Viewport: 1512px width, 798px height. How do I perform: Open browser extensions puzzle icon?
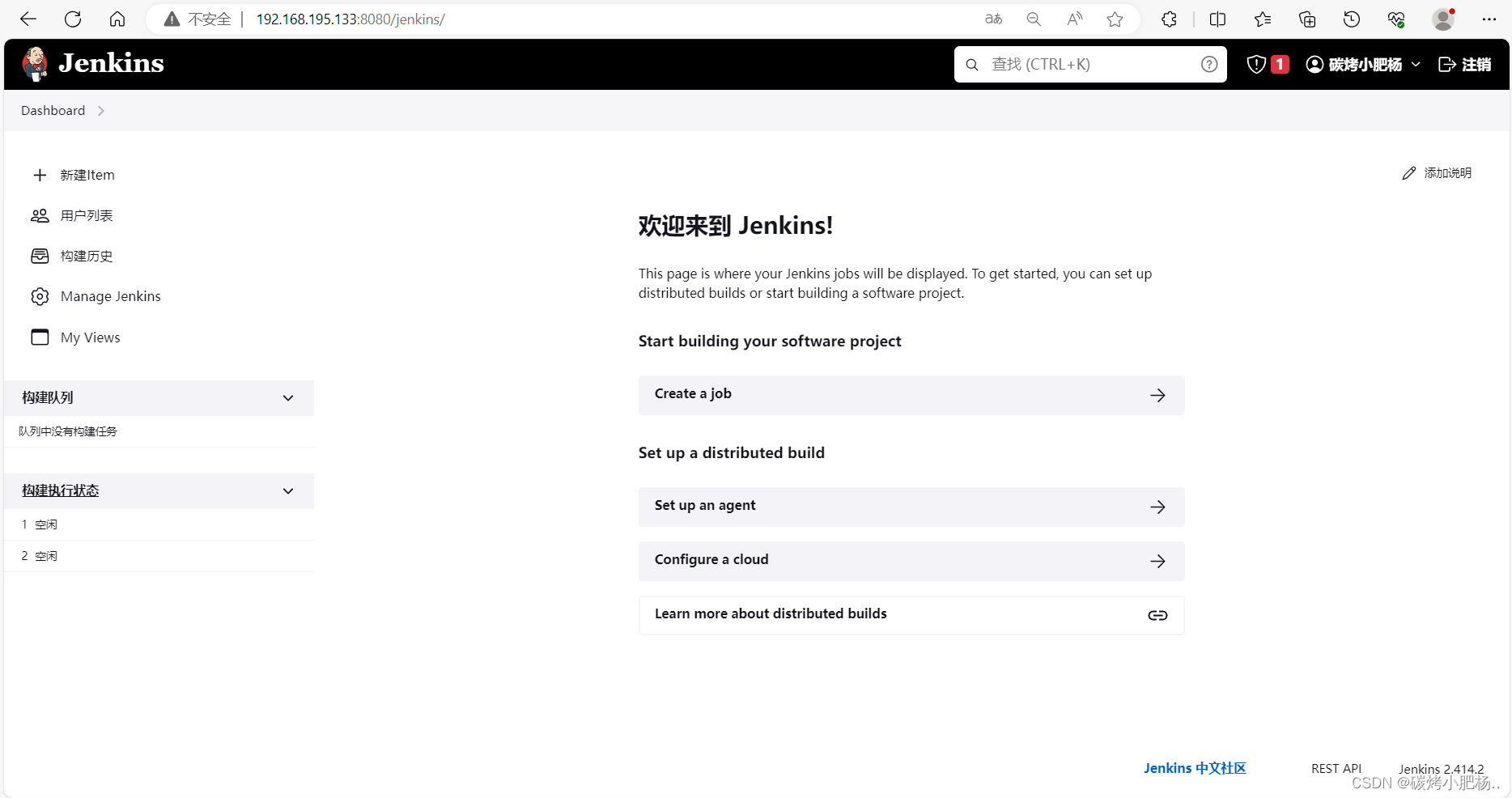tap(1169, 19)
